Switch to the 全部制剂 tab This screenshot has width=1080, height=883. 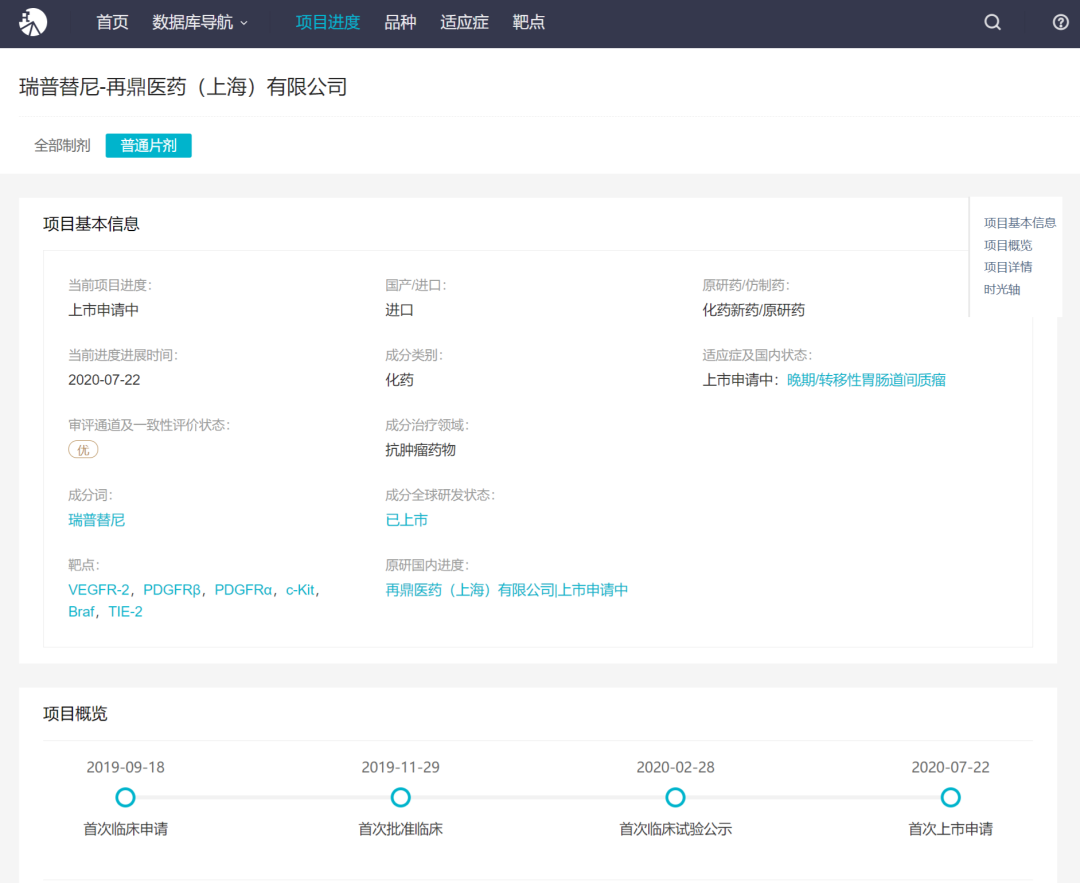coord(63,145)
